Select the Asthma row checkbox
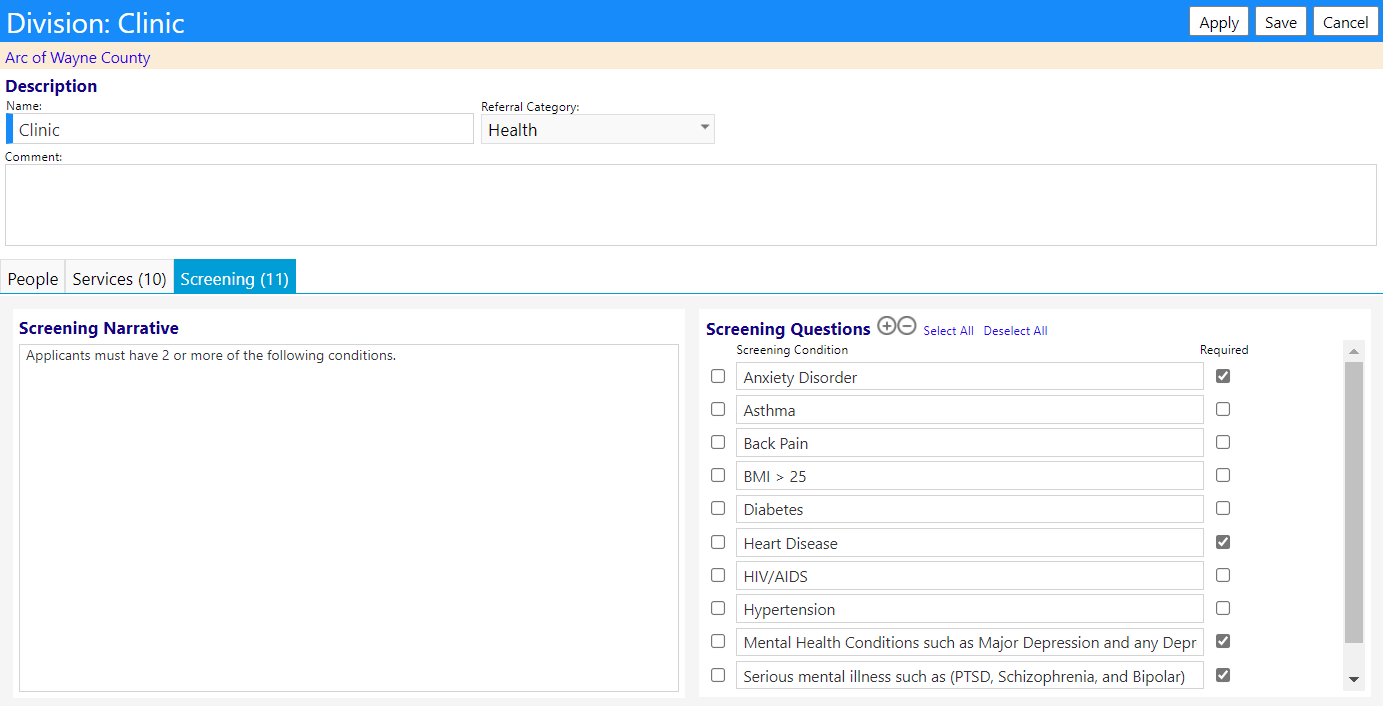1383x706 pixels. point(718,409)
